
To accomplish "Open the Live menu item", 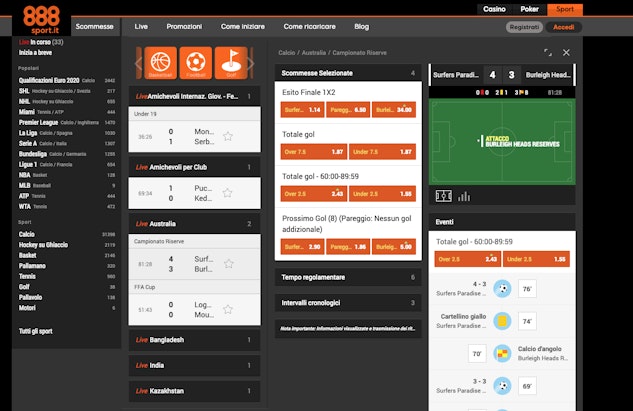I will [141, 27].
